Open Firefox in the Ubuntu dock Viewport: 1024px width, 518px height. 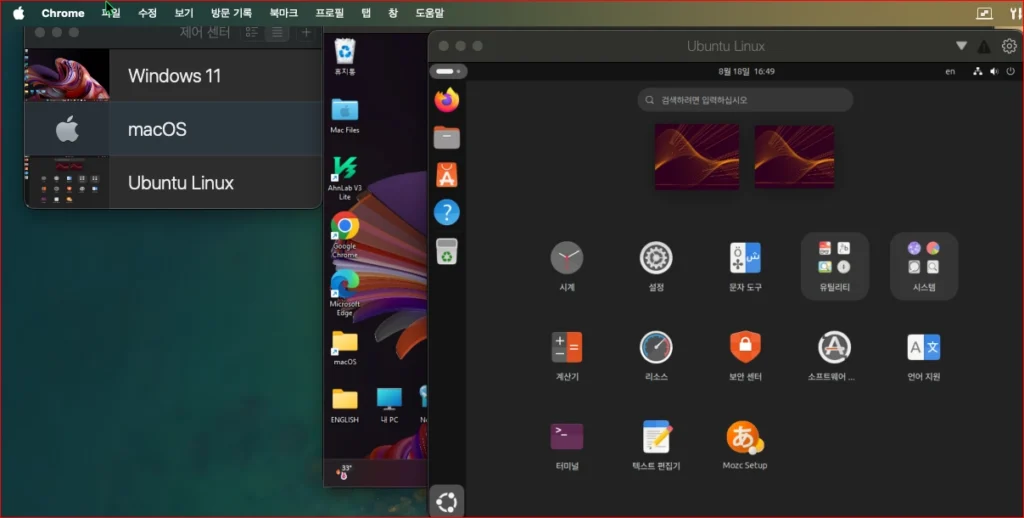[x=447, y=100]
